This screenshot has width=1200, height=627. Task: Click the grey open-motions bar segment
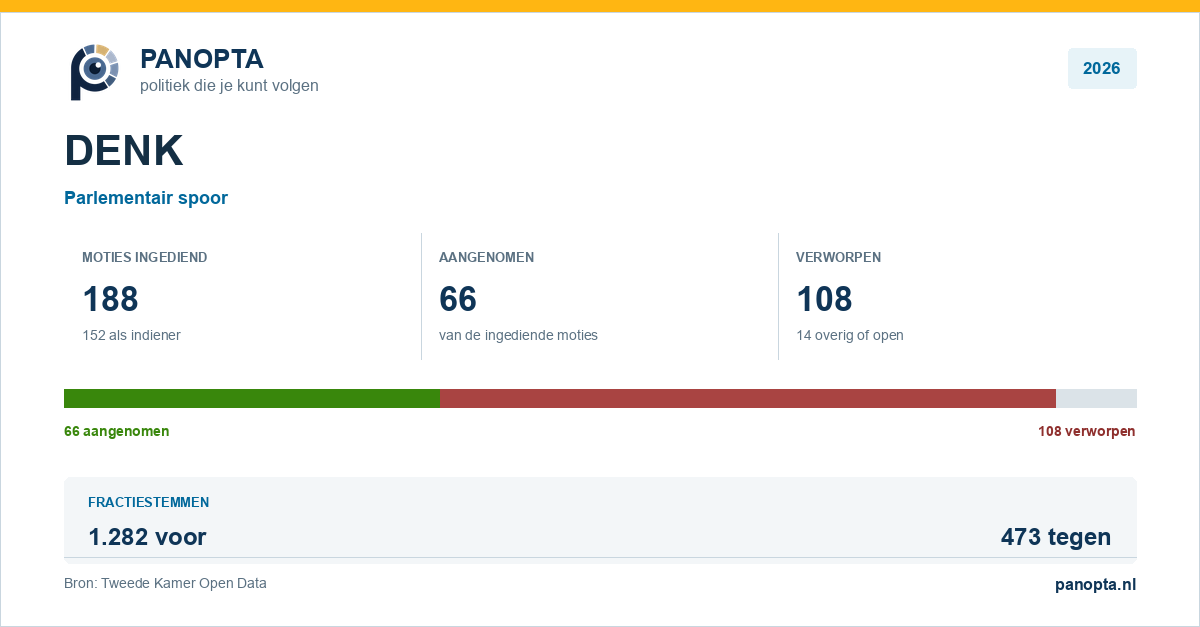coord(1096,398)
